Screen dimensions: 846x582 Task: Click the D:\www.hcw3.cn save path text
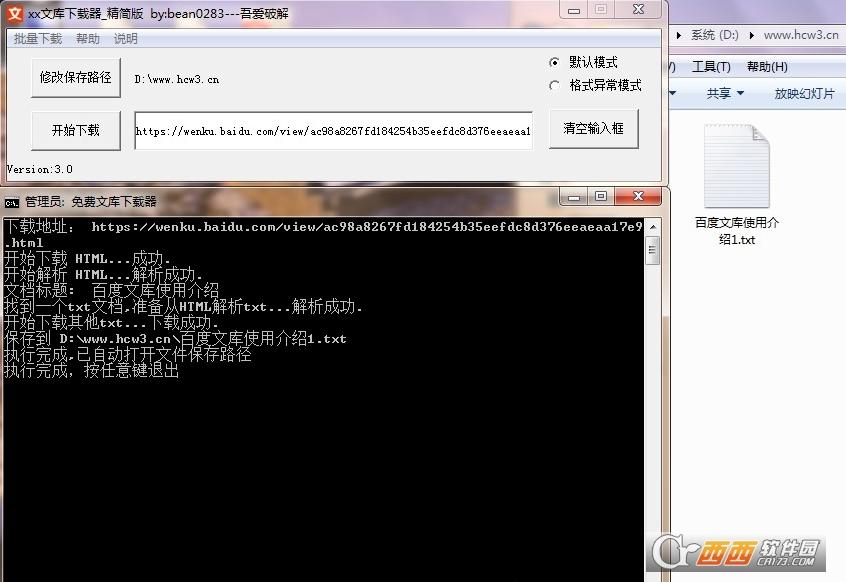[177, 80]
